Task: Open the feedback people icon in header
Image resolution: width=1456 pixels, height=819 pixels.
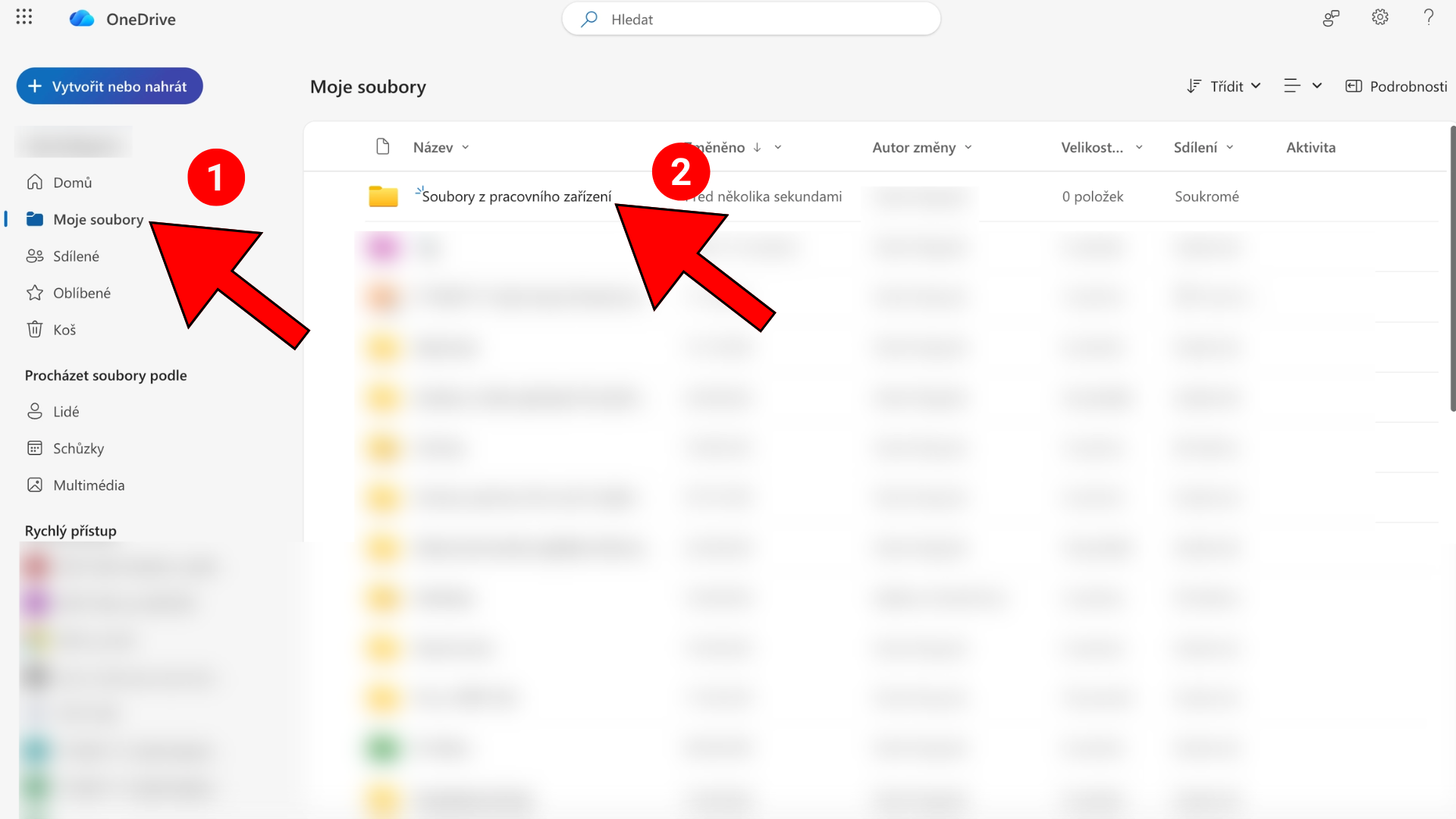Action: click(x=1331, y=18)
